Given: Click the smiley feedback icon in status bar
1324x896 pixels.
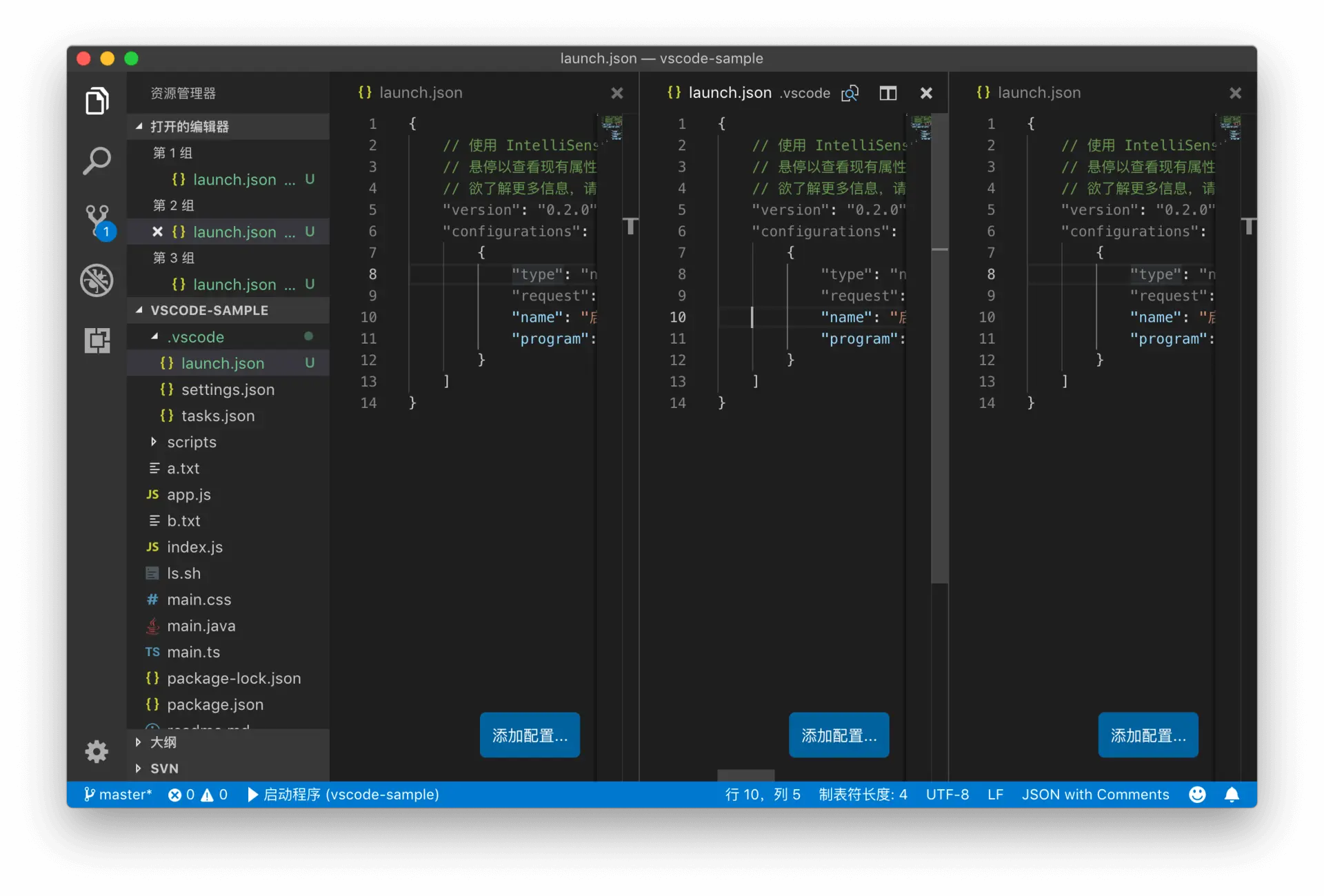Looking at the screenshot, I should [1197, 795].
